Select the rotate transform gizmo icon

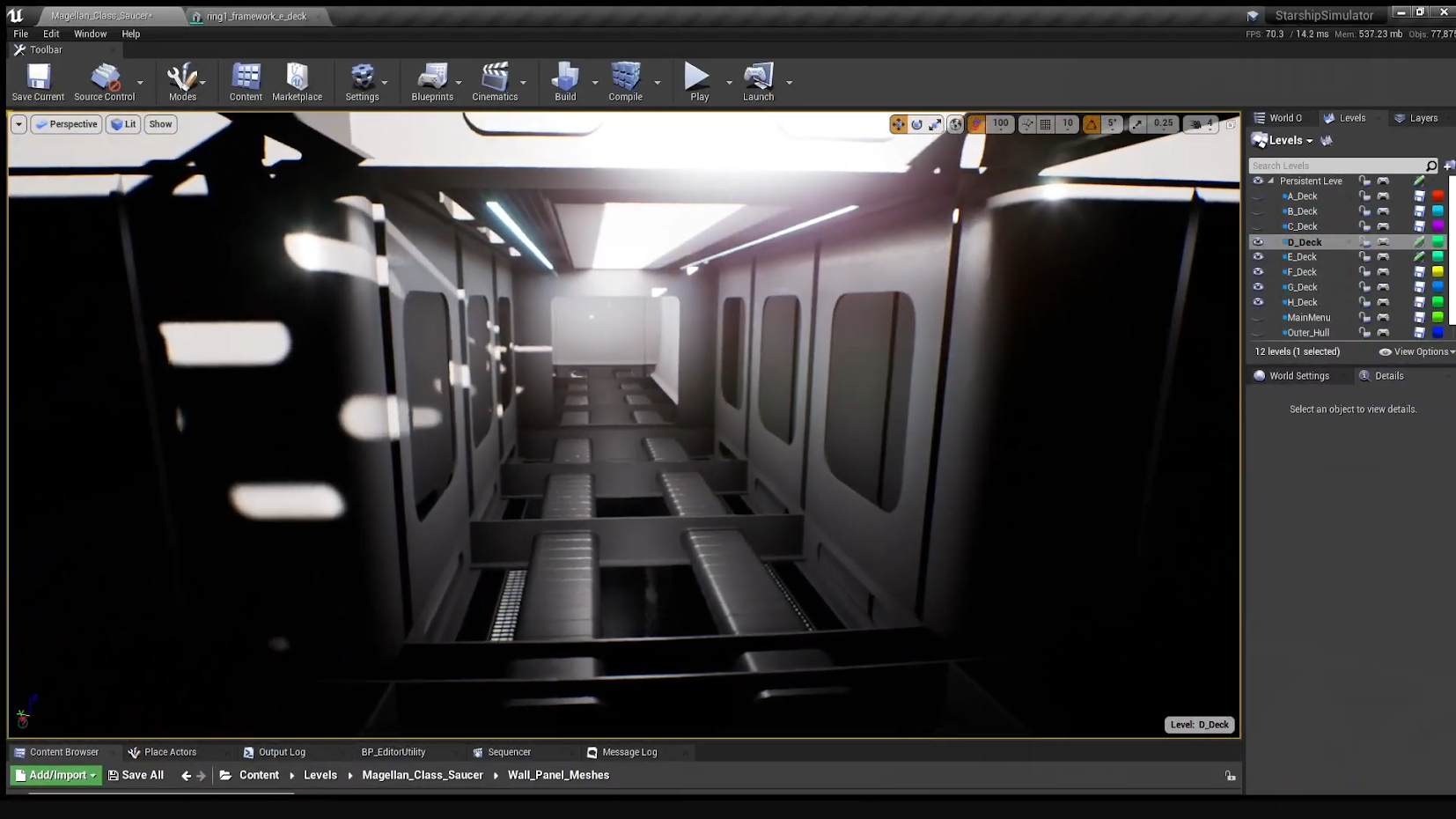click(916, 124)
